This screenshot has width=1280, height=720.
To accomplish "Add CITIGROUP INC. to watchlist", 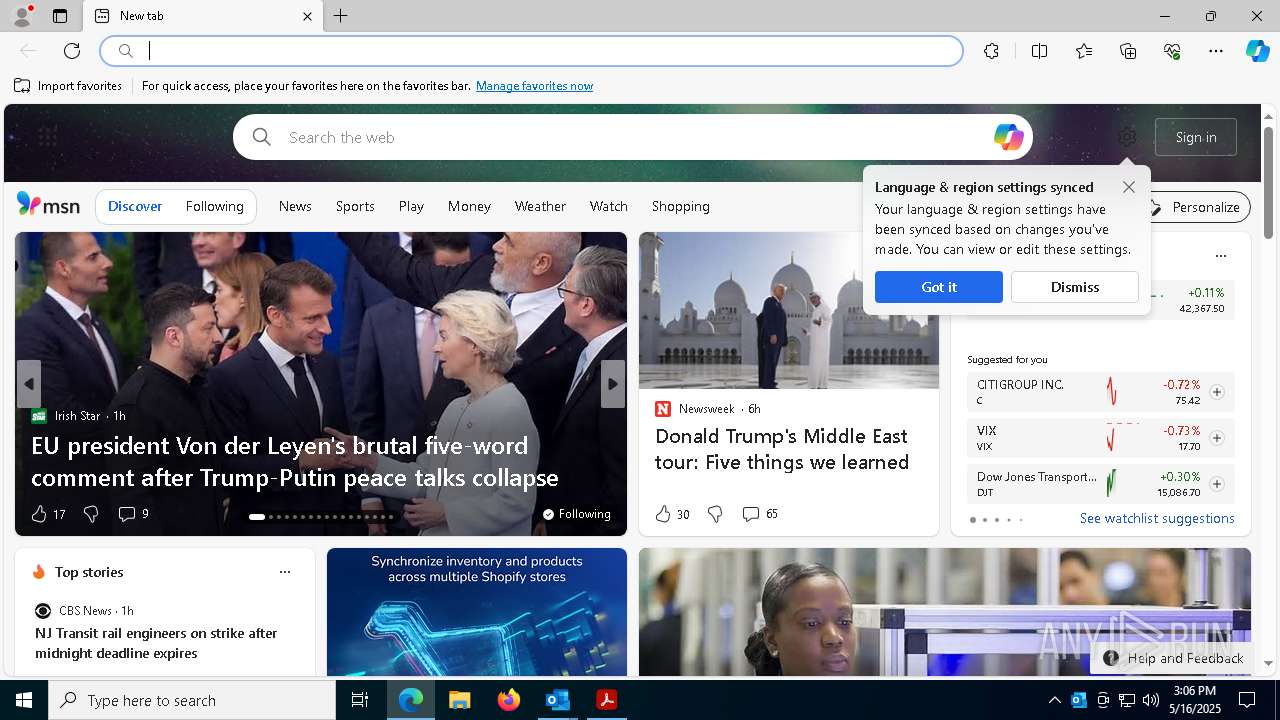I will pyautogui.click(x=1217, y=392).
